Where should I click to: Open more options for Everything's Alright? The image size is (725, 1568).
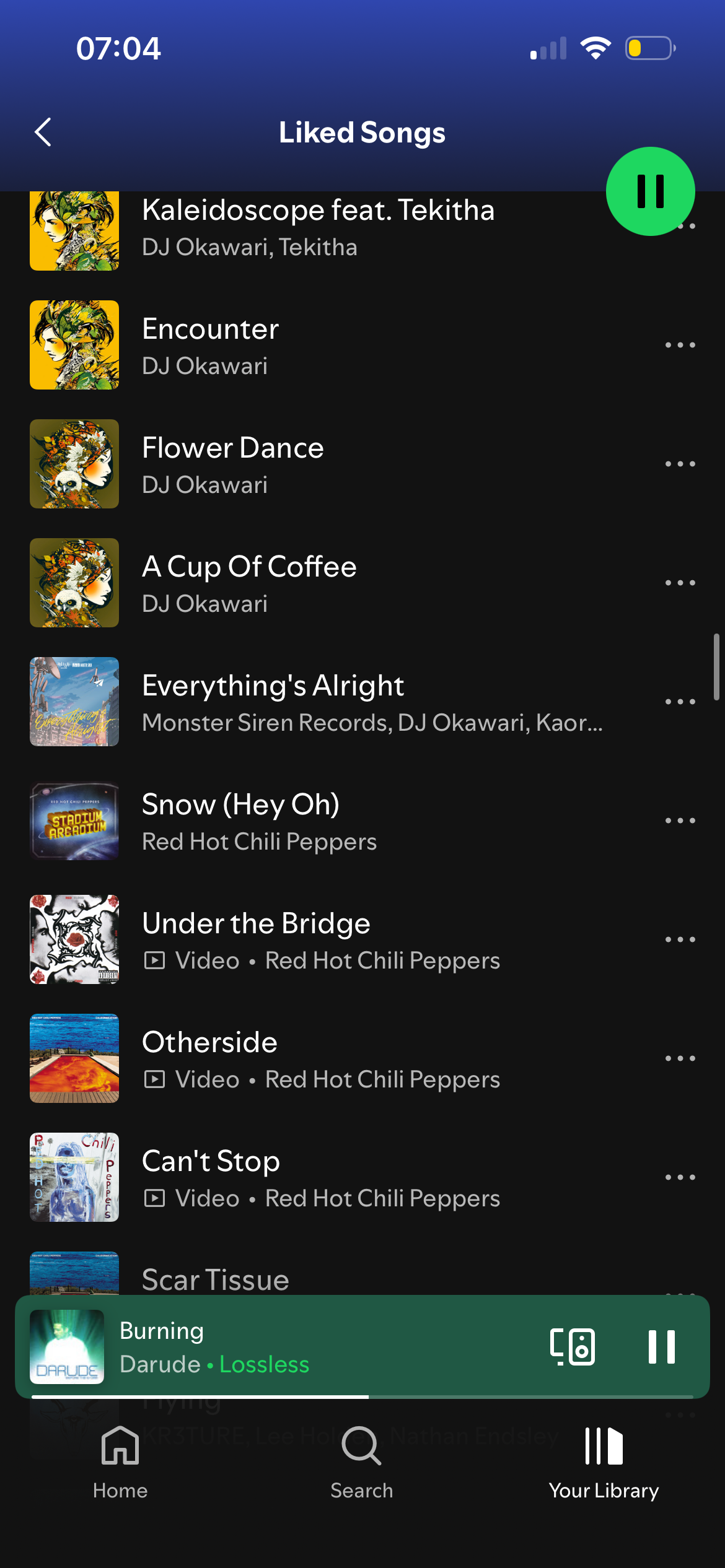(680, 702)
